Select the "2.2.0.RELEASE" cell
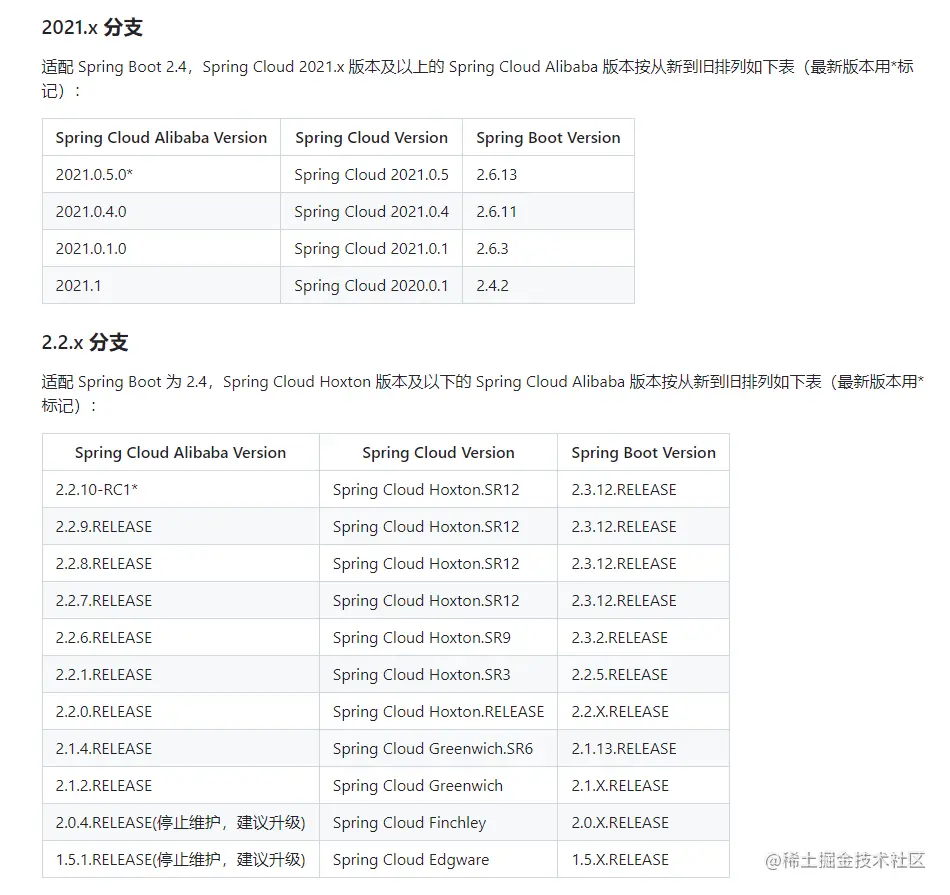Image resolution: width=950 pixels, height=895 pixels. [x=181, y=711]
